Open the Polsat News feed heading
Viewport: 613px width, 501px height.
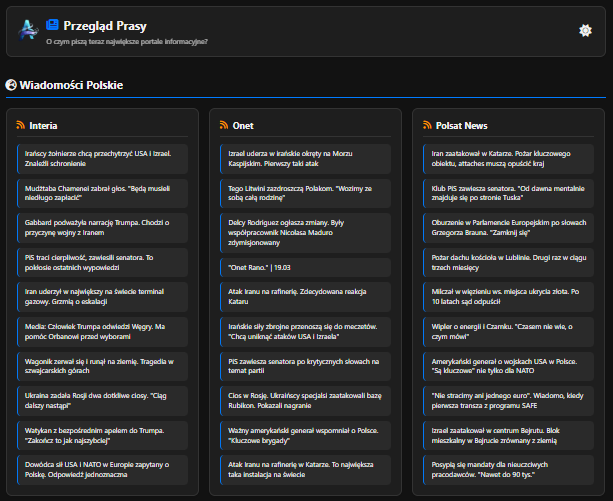coord(461,126)
